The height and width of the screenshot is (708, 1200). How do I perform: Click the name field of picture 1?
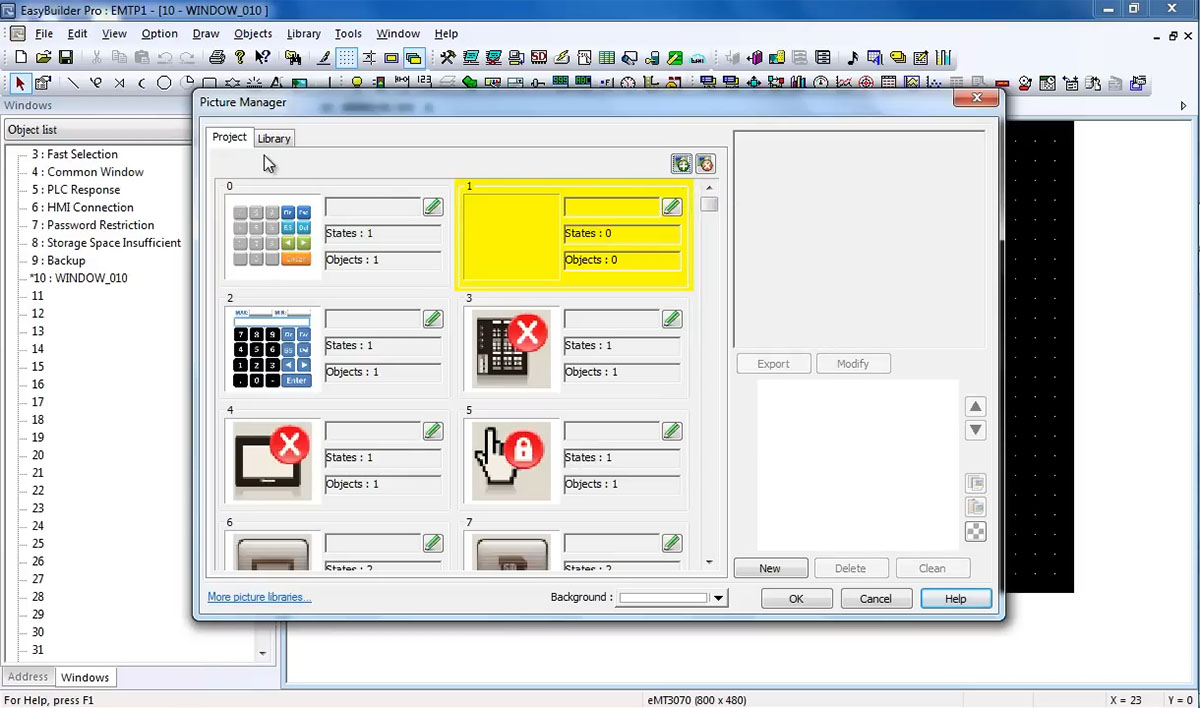pyautogui.click(x=611, y=207)
